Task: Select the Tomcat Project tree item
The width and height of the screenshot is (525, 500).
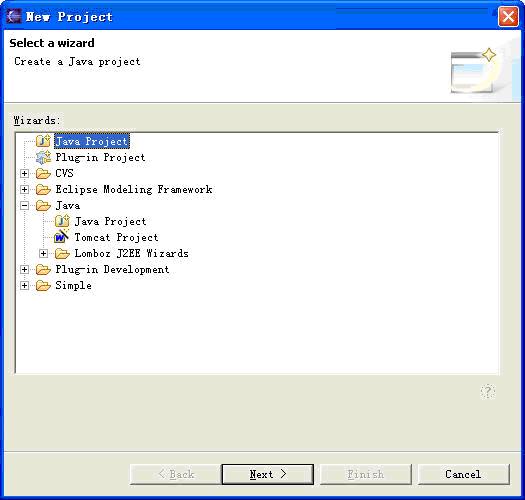Action: [x=116, y=237]
